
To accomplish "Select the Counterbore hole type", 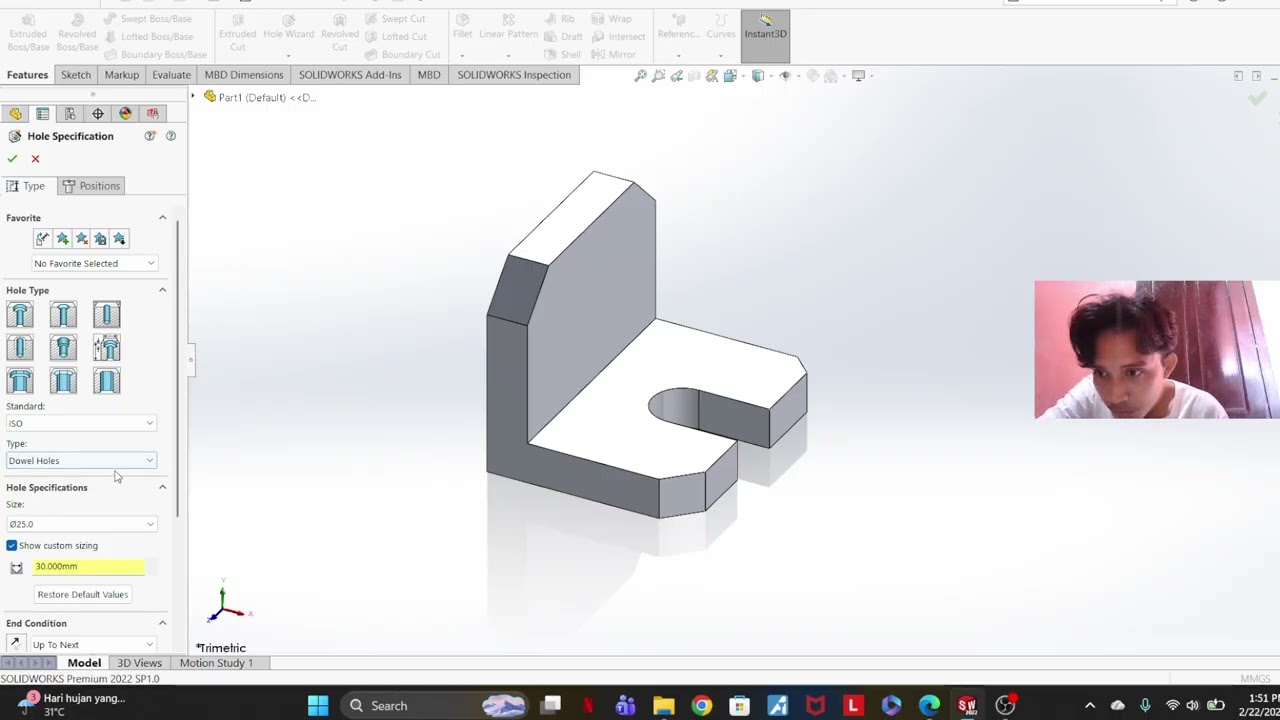I will click(x=20, y=315).
